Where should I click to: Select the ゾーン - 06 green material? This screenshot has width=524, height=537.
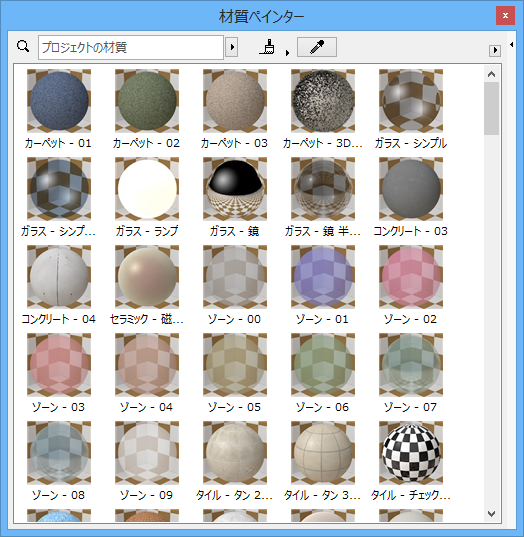click(323, 365)
